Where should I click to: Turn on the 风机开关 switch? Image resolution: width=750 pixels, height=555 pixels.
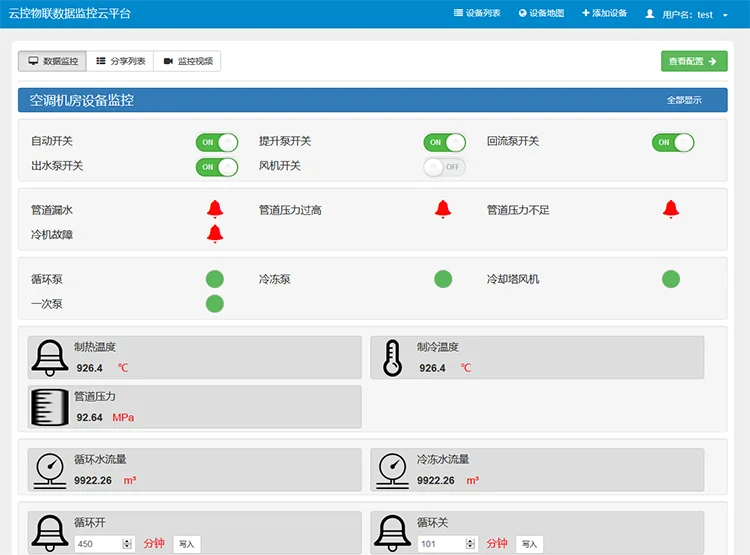pyautogui.click(x=444, y=167)
